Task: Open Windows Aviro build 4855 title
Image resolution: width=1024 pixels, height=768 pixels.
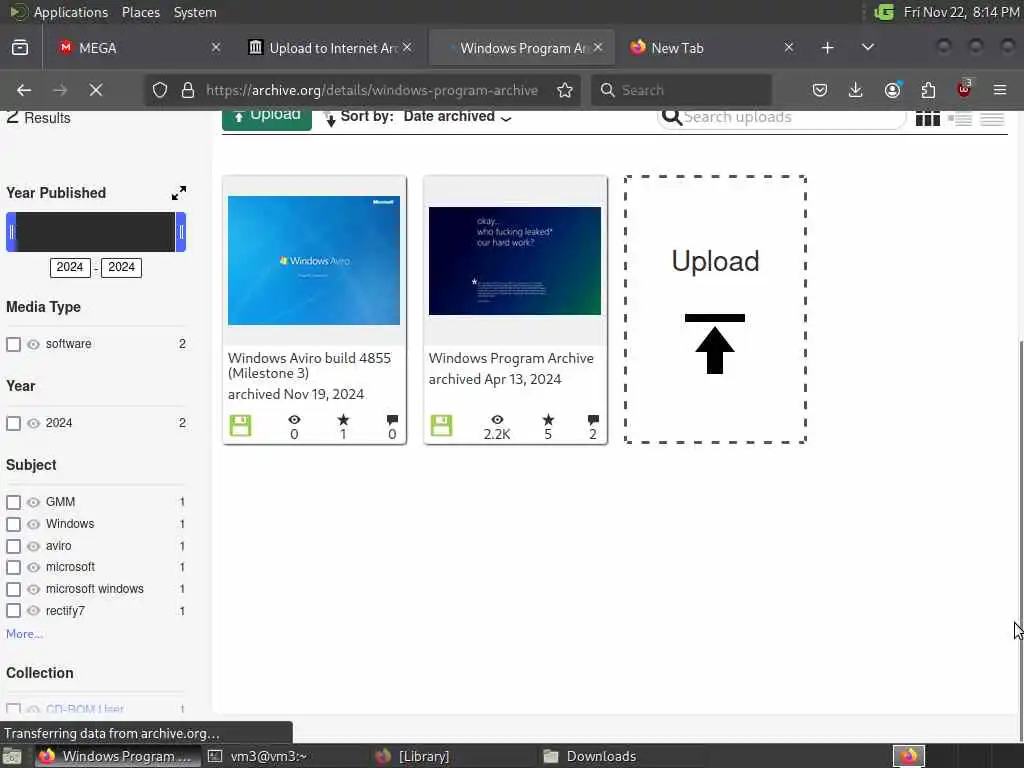Action: click(x=310, y=366)
